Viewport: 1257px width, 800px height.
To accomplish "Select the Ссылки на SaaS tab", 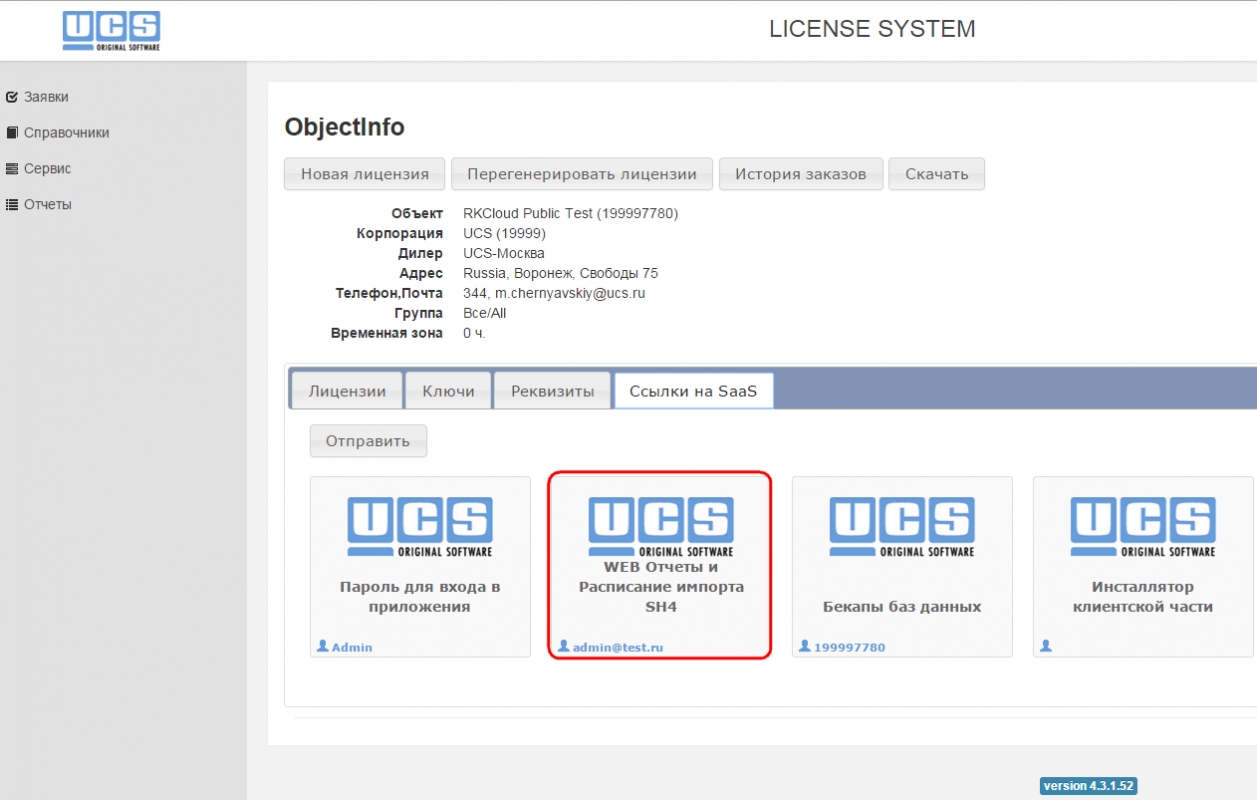I will pos(693,391).
